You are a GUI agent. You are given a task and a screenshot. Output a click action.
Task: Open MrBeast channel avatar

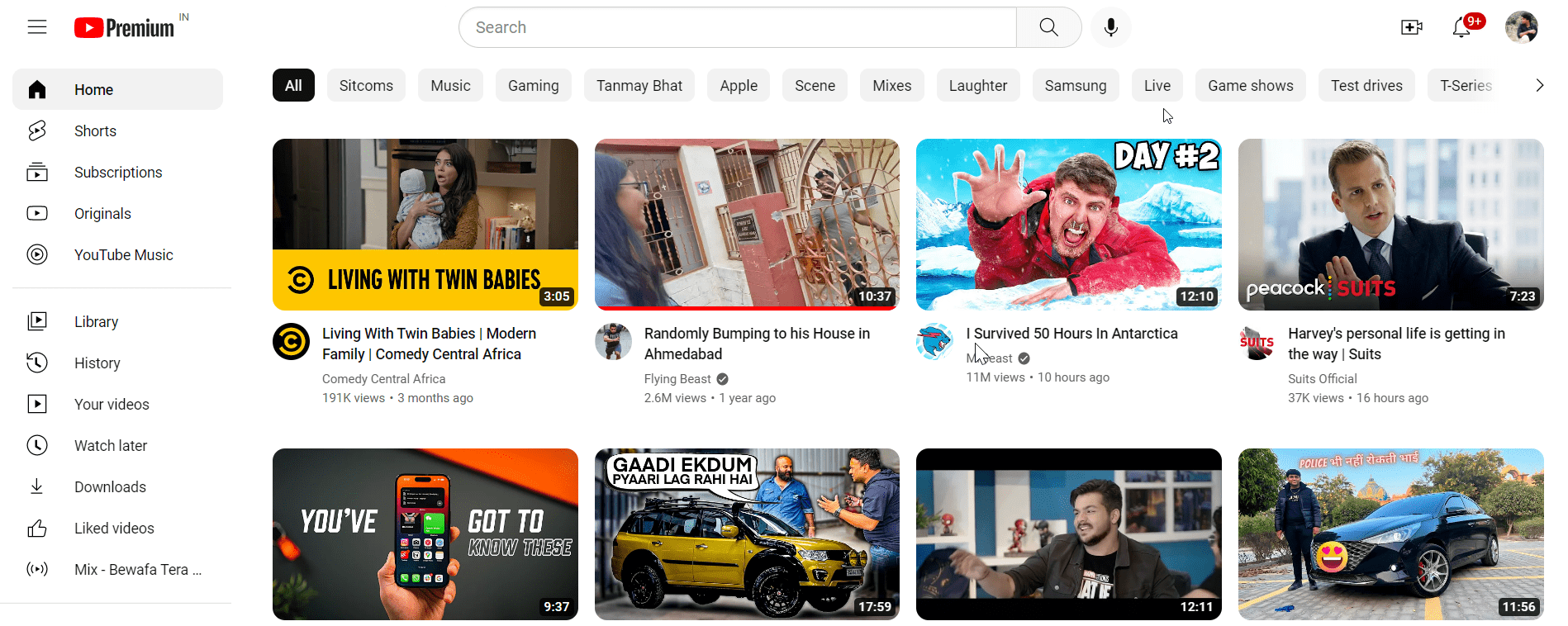[x=934, y=342]
